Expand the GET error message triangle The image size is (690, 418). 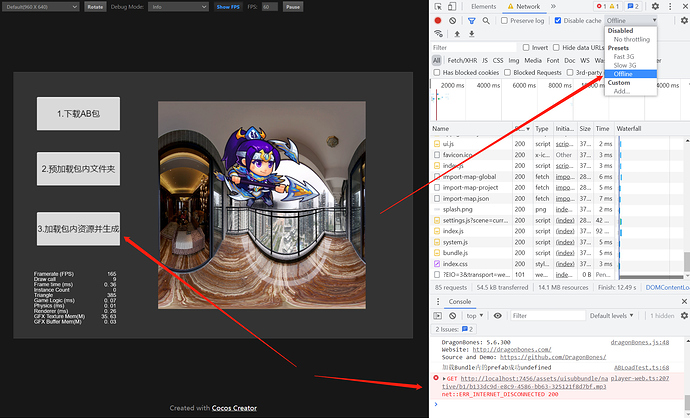[444, 378]
